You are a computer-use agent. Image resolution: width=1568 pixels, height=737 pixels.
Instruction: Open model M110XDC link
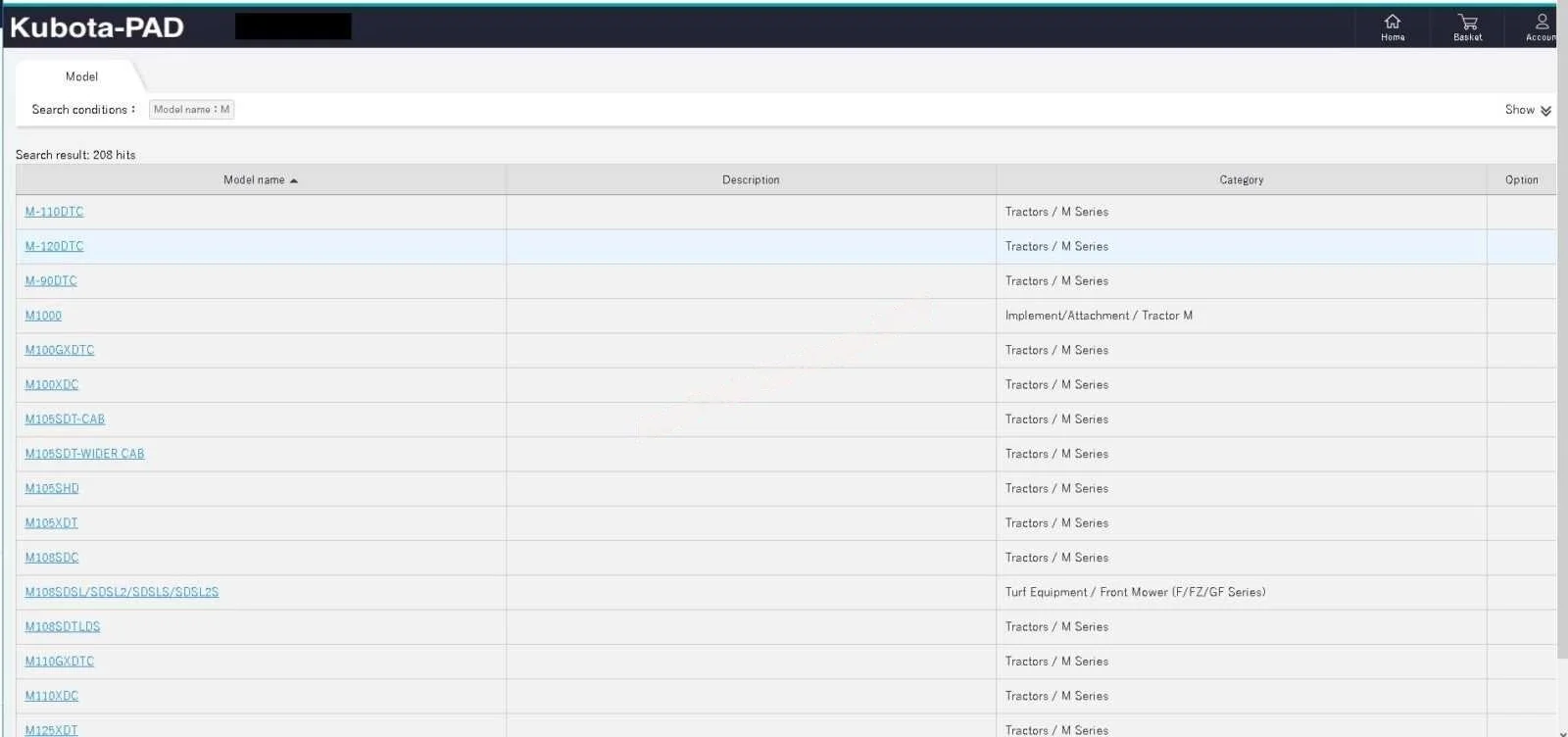[x=52, y=696]
